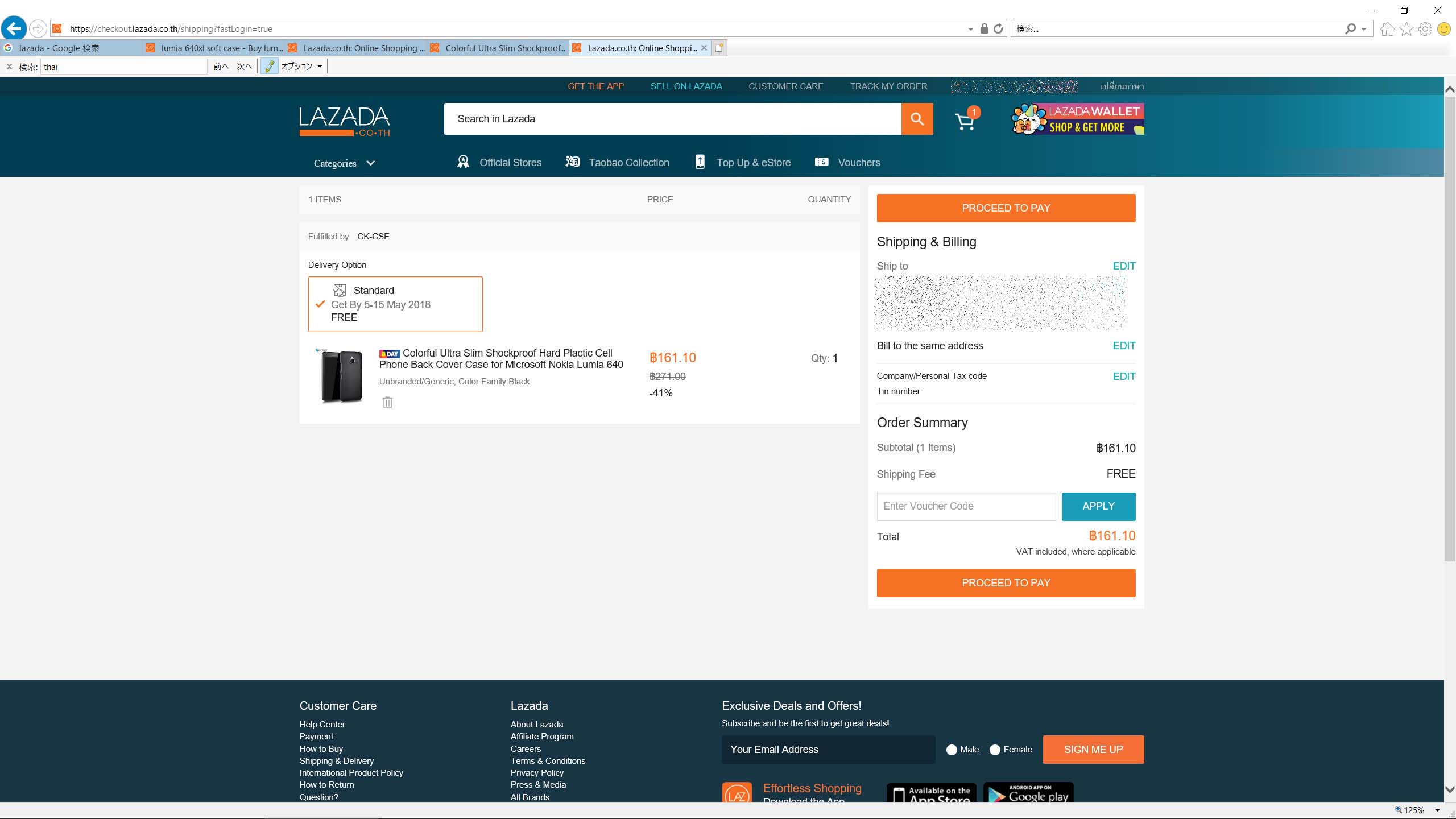Click the browser back arrow button
Screen dimensions: 1456x819
(x=14, y=28)
